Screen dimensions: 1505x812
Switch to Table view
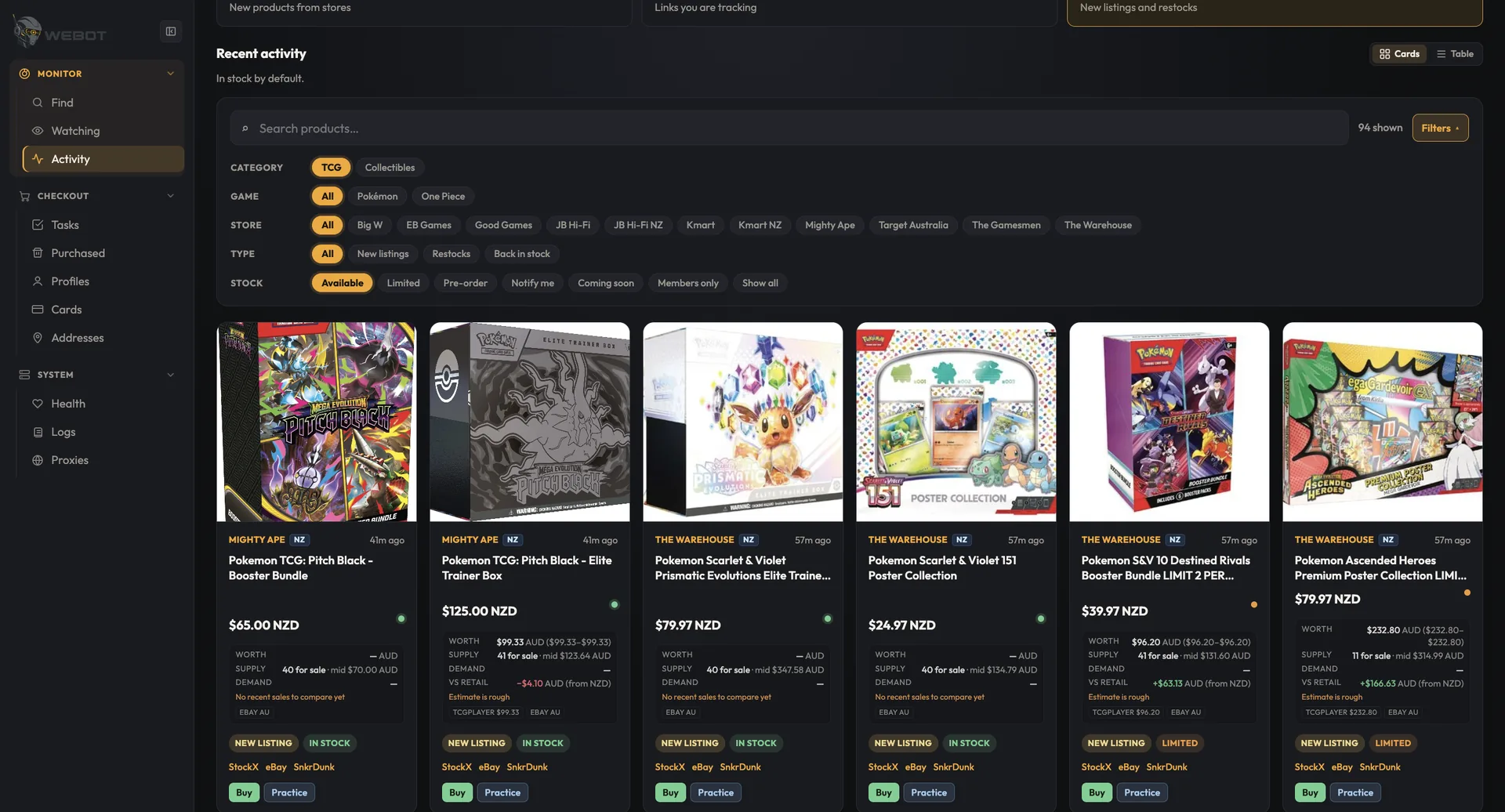[1455, 54]
